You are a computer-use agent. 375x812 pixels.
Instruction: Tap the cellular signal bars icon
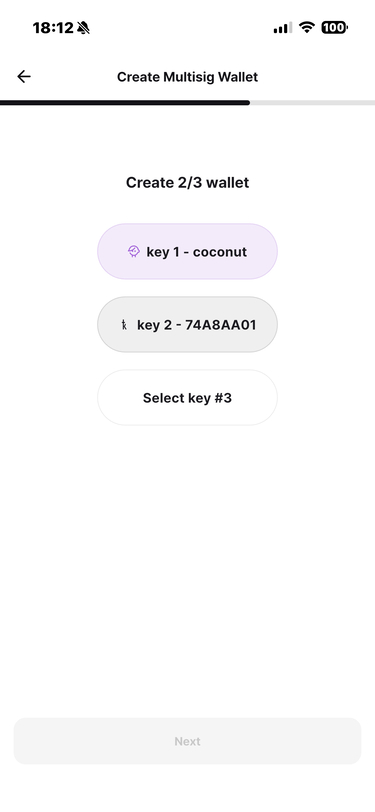(283, 28)
